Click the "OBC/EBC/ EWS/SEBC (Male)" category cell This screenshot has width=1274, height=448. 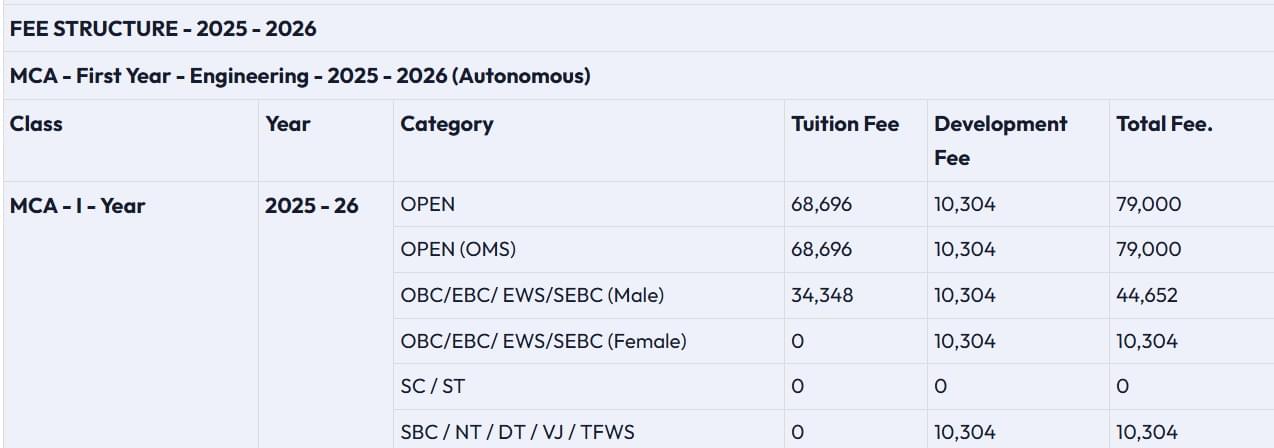pos(532,296)
